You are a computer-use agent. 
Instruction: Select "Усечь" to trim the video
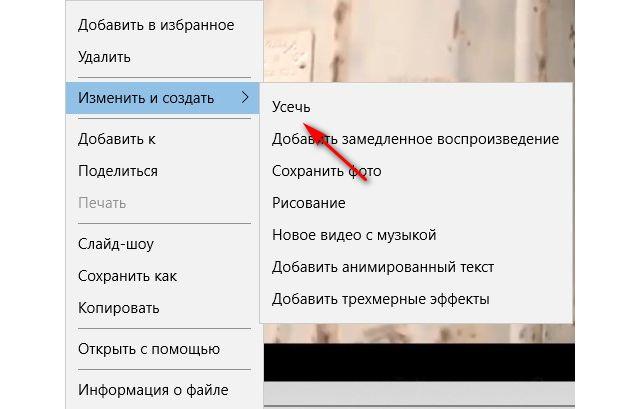[416, 107]
